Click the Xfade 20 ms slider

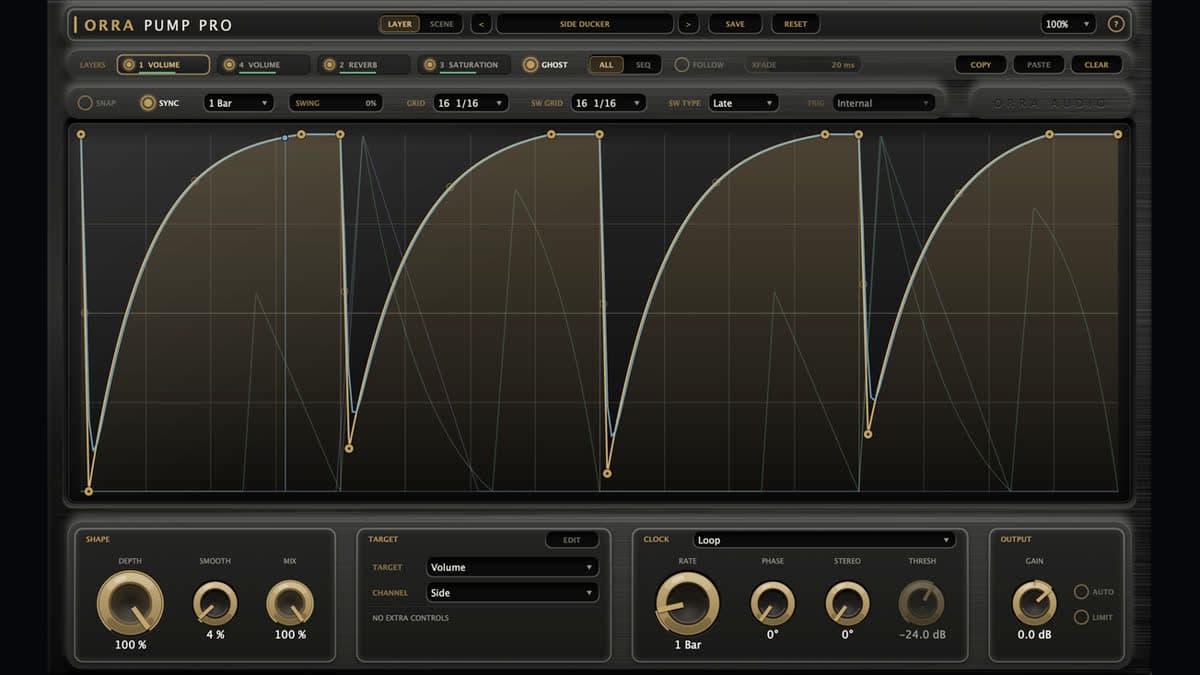[x=802, y=65]
